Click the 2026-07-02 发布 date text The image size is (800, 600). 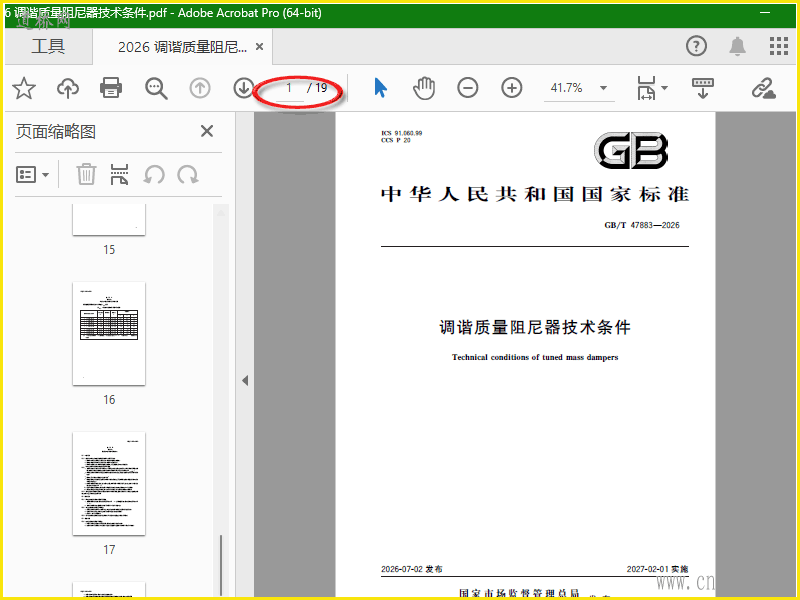[412, 569]
